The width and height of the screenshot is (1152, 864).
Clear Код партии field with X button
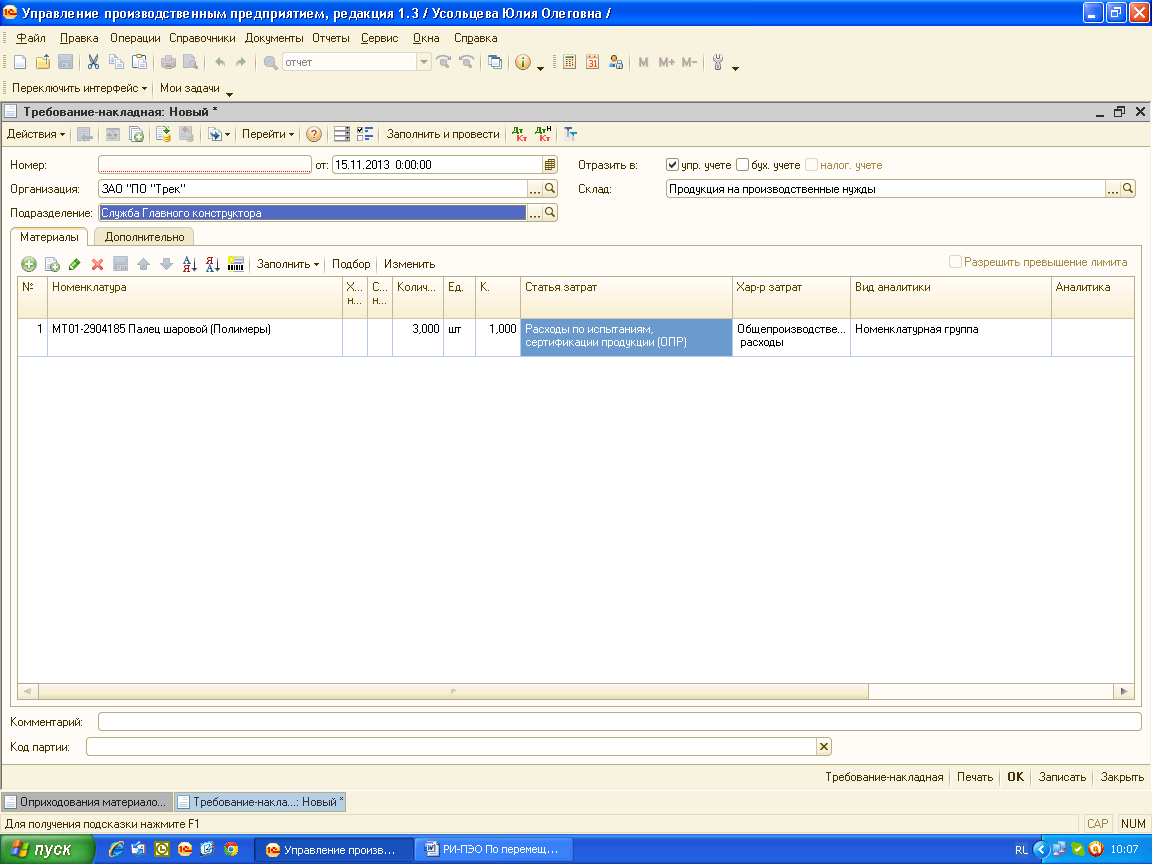click(x=824, y=746)
